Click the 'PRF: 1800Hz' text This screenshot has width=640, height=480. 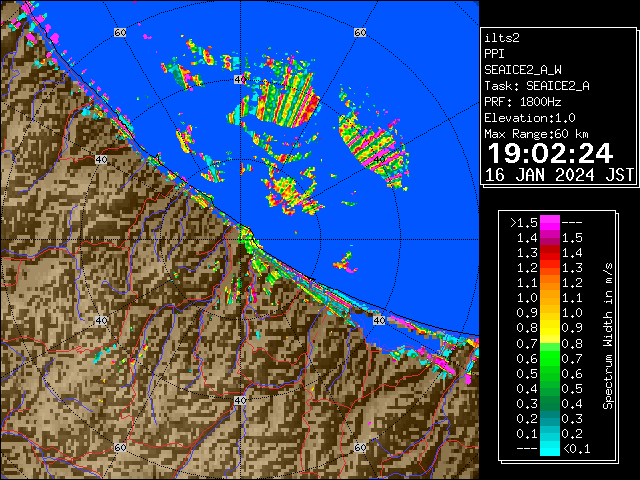(523, 102)
